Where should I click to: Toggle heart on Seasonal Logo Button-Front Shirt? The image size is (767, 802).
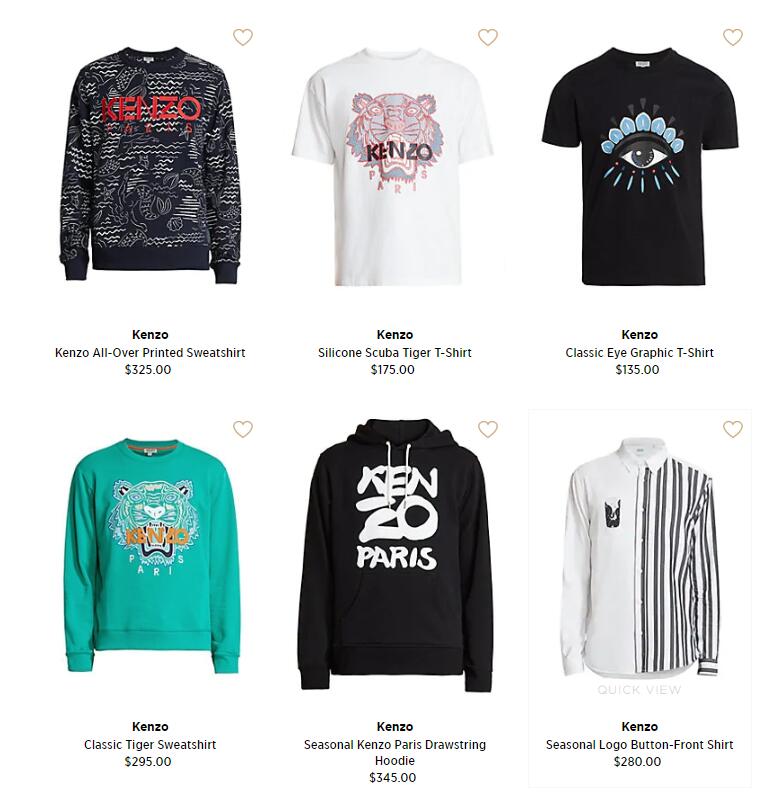tap(733, 429)
